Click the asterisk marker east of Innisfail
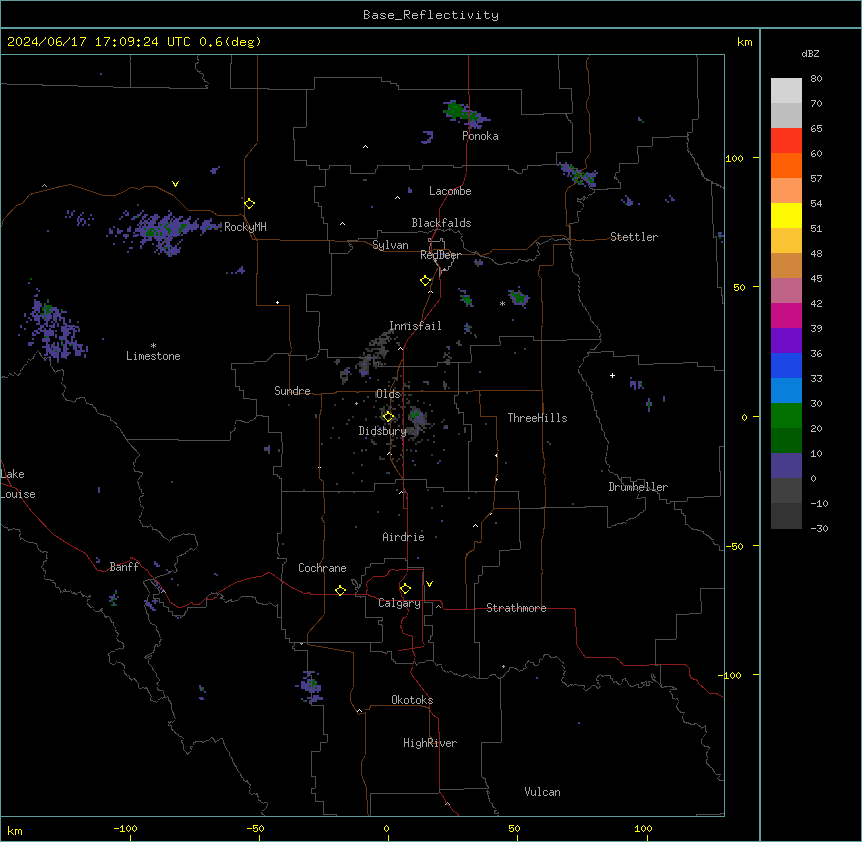Screen dimensions: 862x842 pos(502,303)
